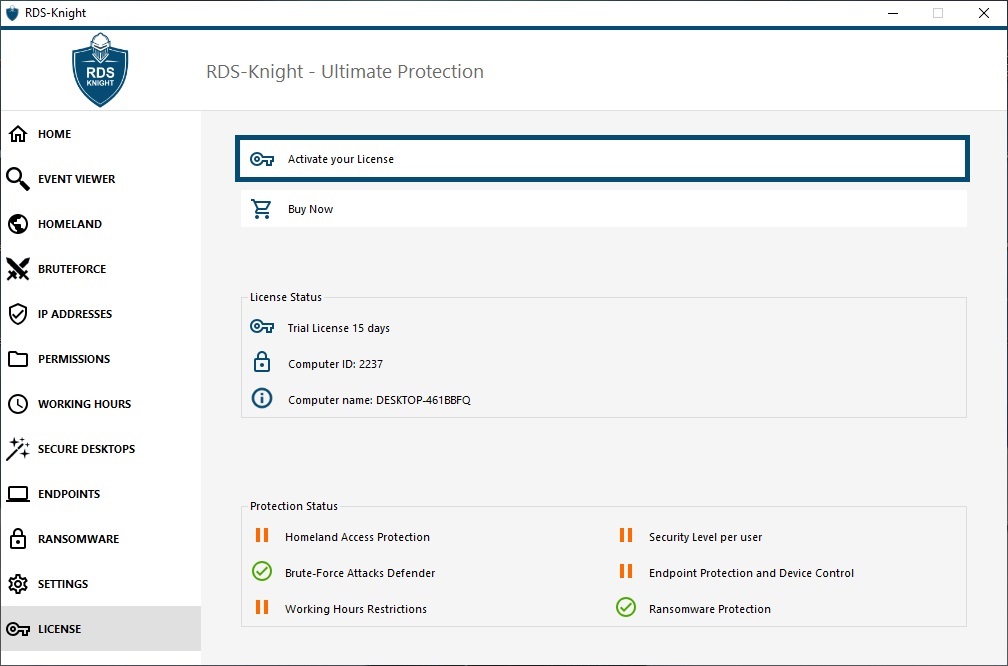Click green check for Ransomware Protection

(626, 607)
